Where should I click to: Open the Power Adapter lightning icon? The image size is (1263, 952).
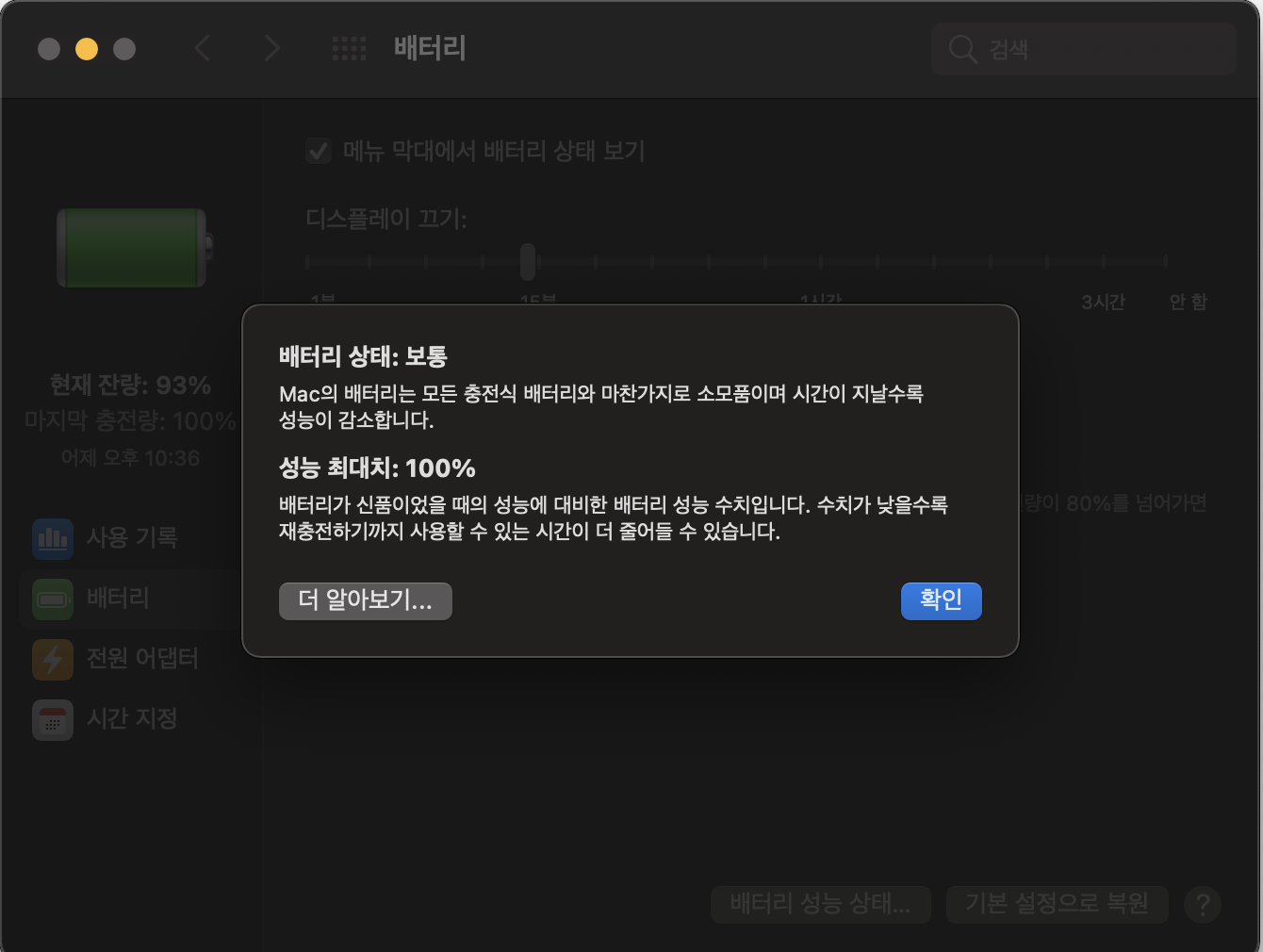click(53, 659)
